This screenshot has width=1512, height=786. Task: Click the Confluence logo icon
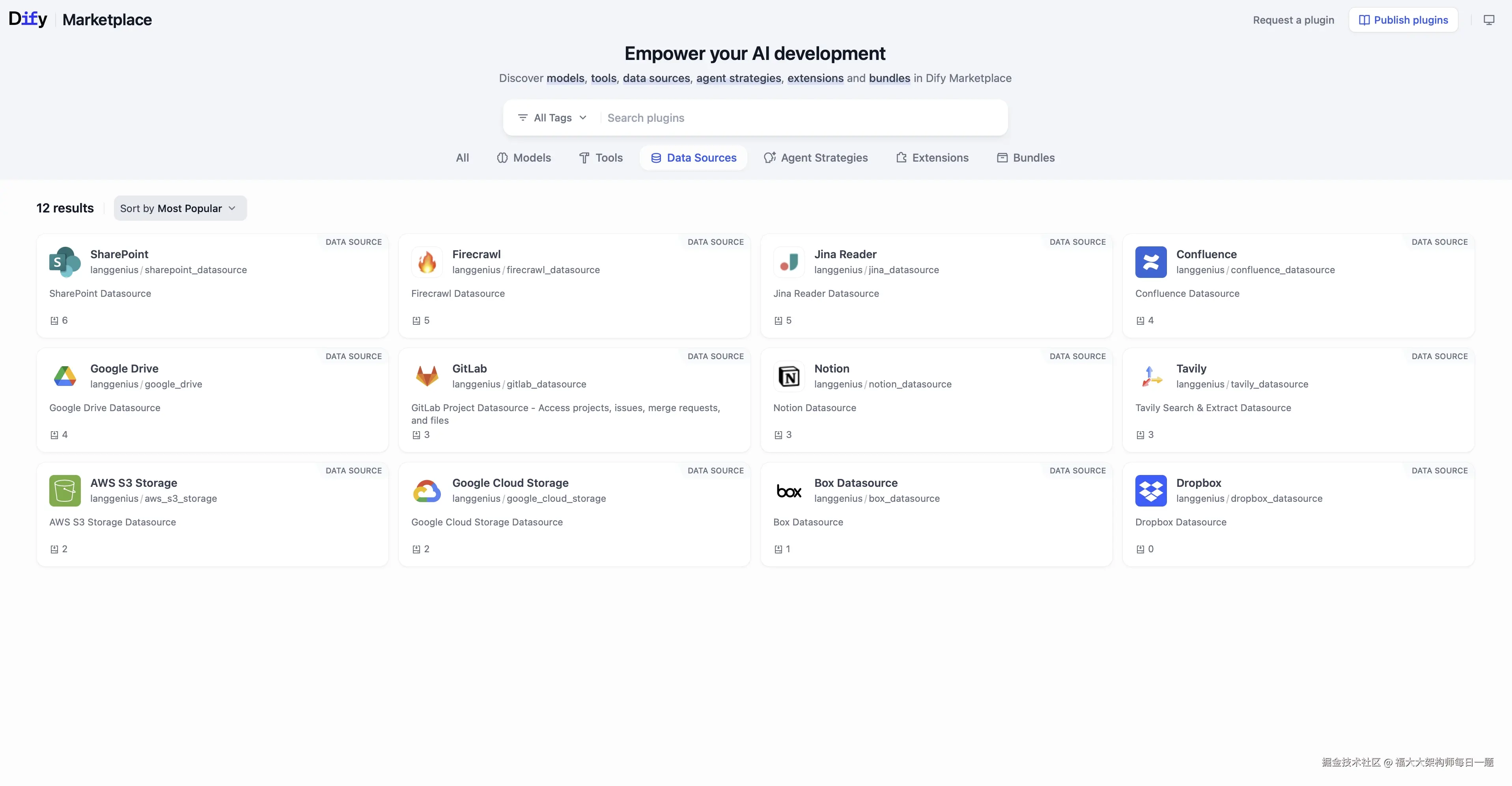tap(1150, 262)
